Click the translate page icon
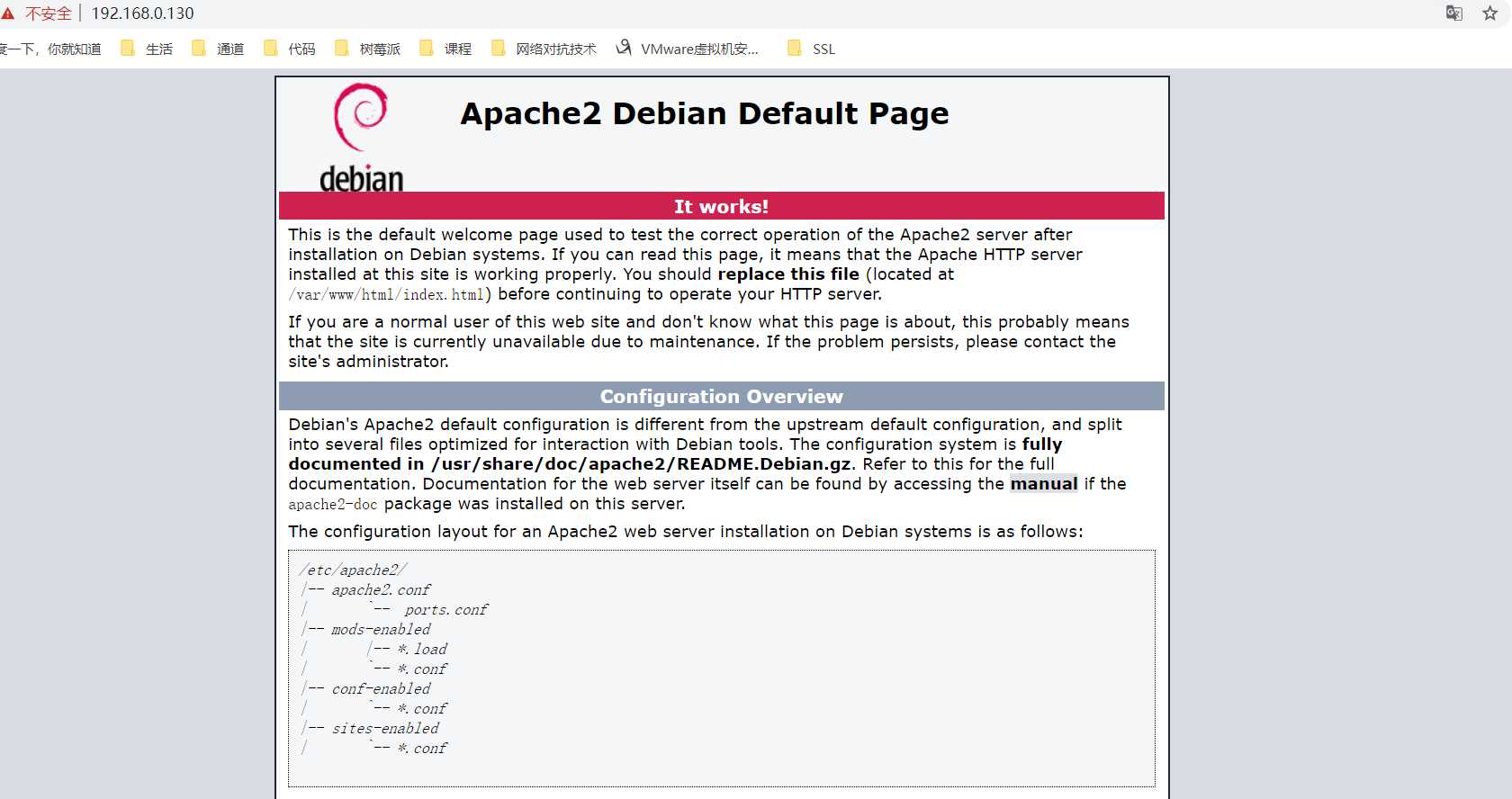This screenshot has height=799, width=1512. pyautogui.click(x=1453, y=13)
